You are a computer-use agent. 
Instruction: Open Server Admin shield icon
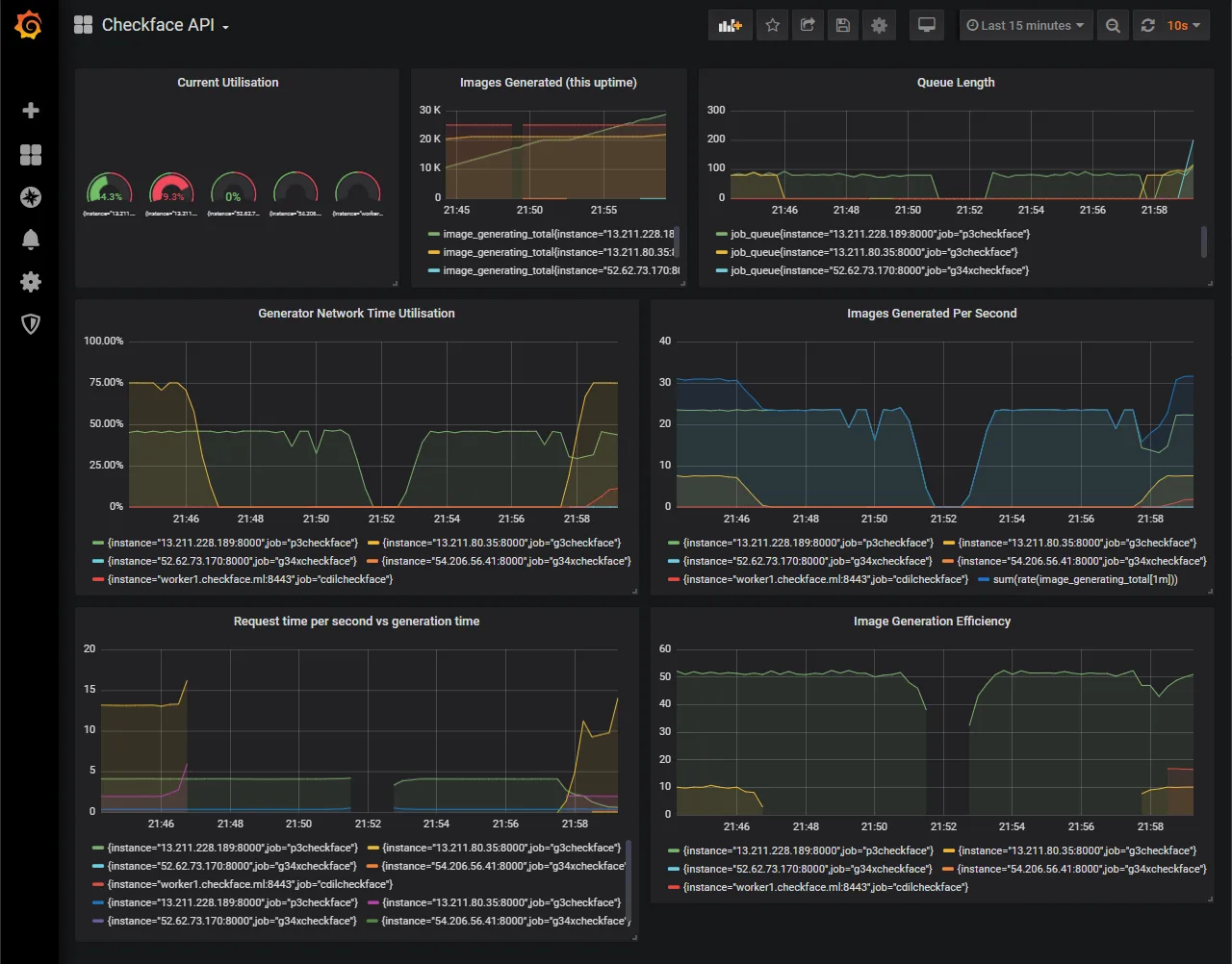[31, 324]
